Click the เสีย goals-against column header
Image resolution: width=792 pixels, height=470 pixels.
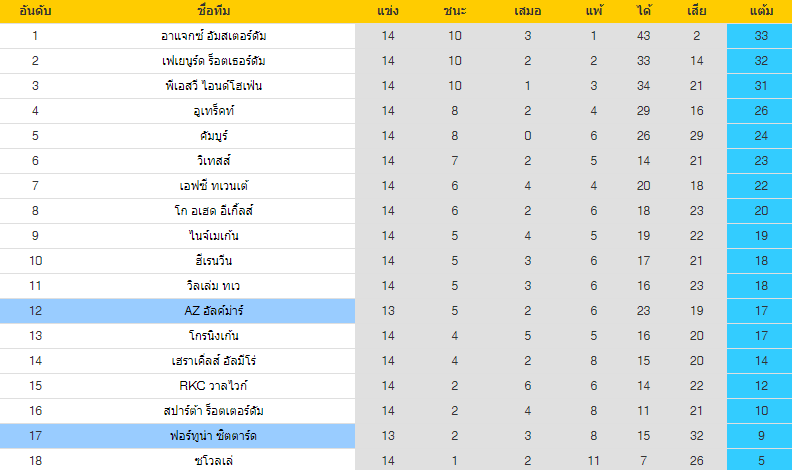tap(696, 11)
